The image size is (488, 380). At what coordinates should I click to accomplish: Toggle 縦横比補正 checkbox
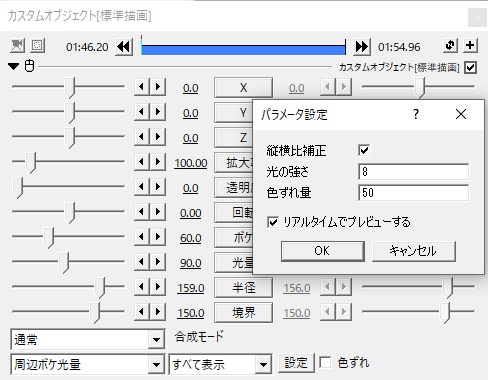364,150
